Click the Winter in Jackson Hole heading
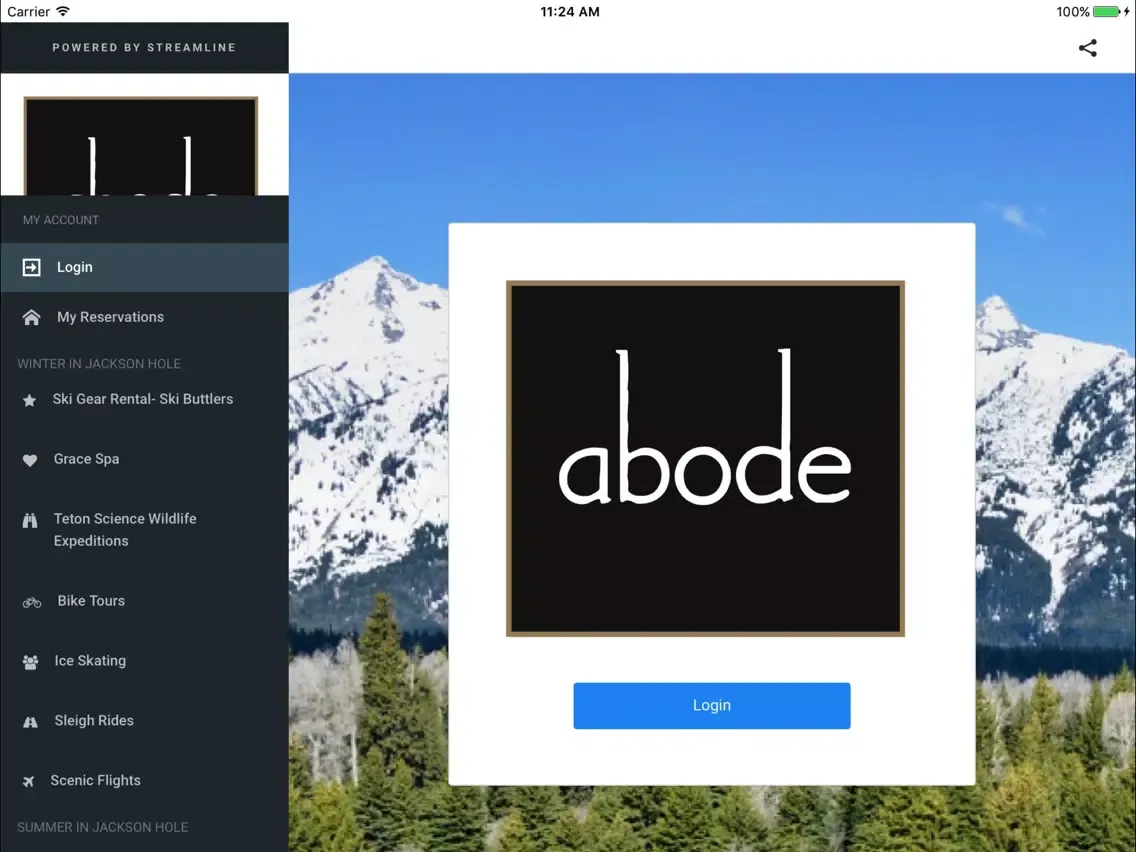The height and width of the screenshot is (852, 1136). 99,364
